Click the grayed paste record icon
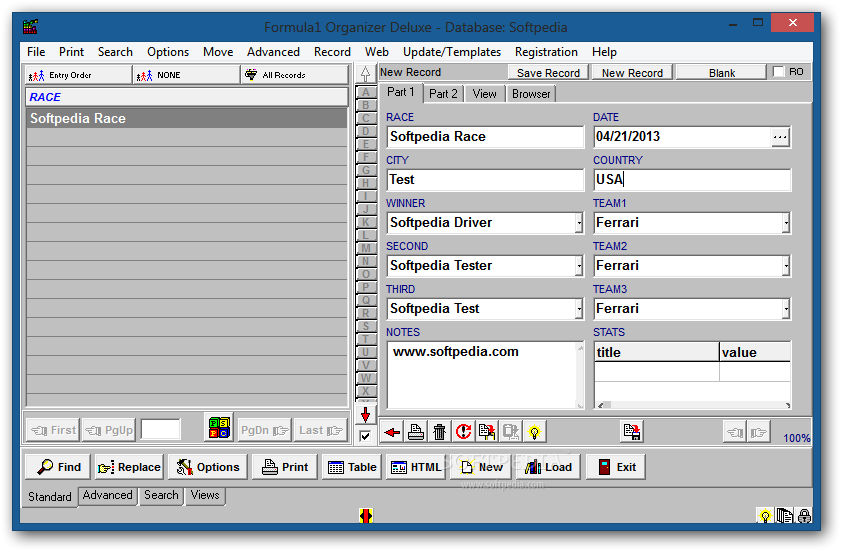Screen dimensions: 841x551 (x=511, y=432)
